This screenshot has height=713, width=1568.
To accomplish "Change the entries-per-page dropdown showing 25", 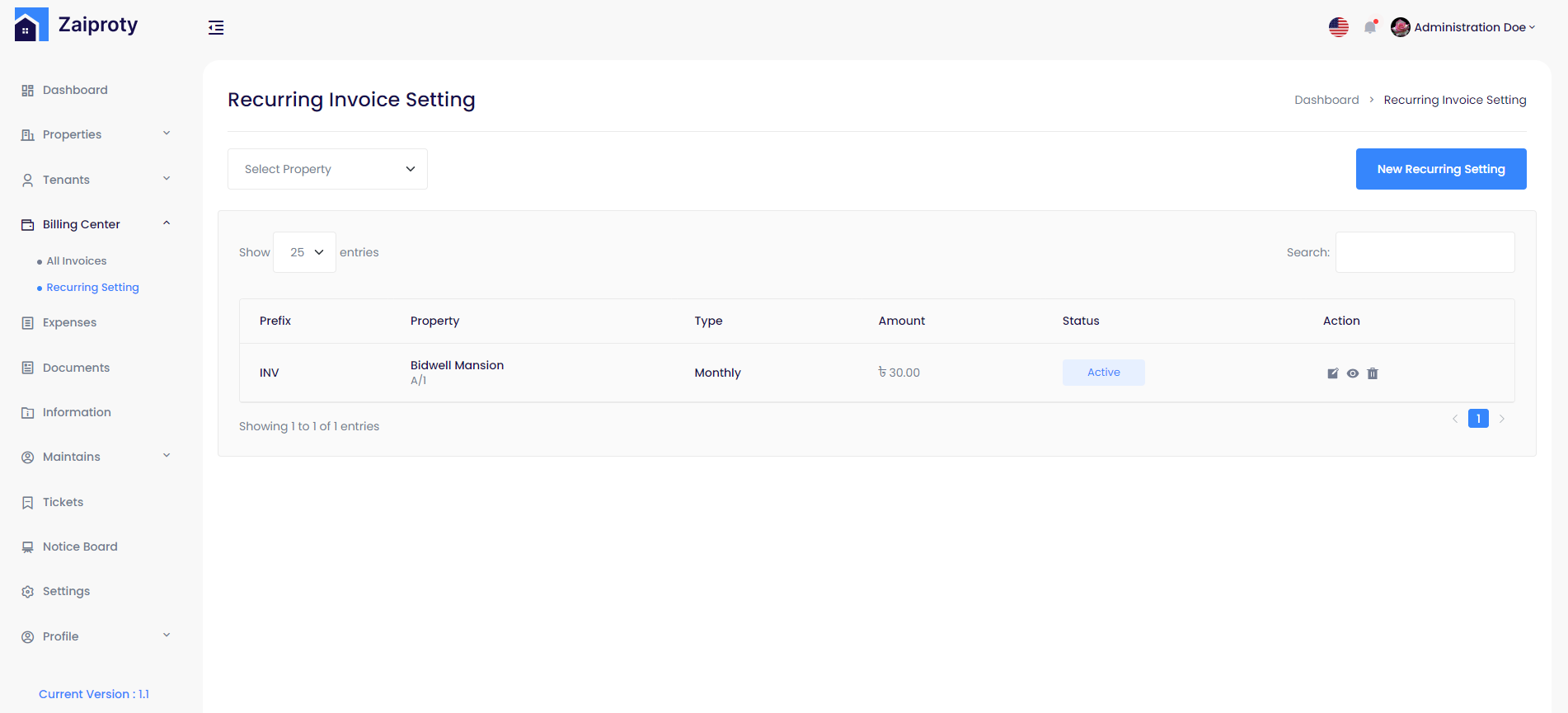I will pos(304,252).
